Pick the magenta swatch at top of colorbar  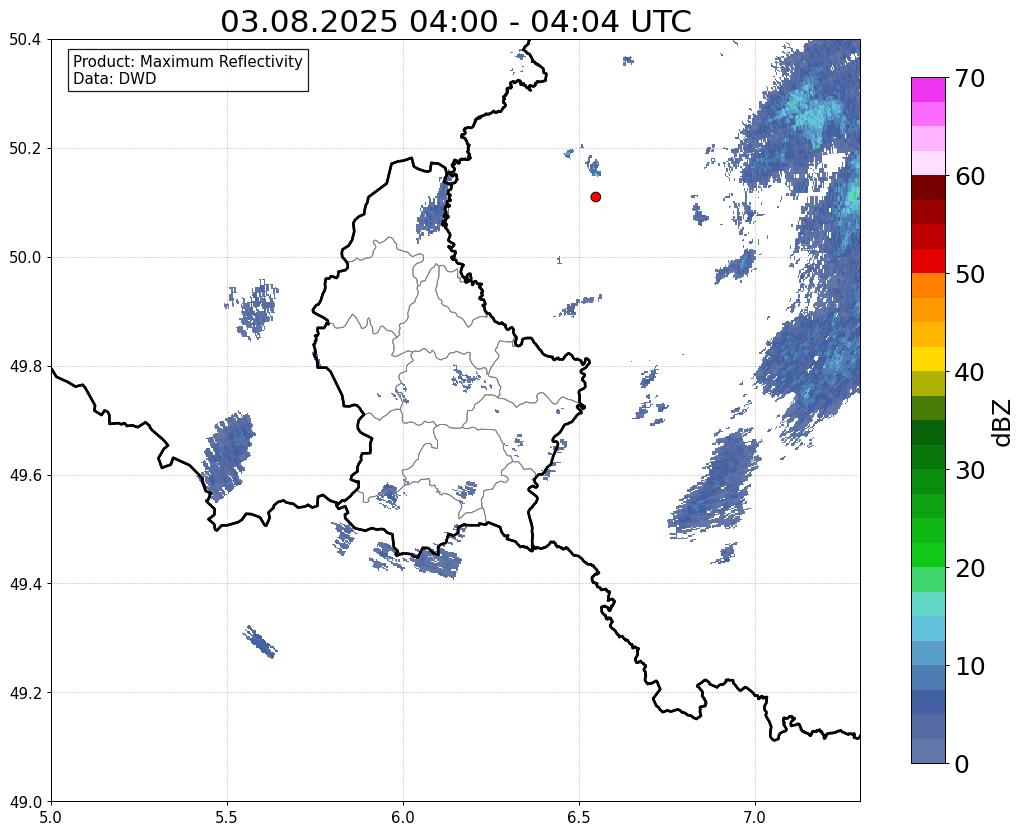928,90
